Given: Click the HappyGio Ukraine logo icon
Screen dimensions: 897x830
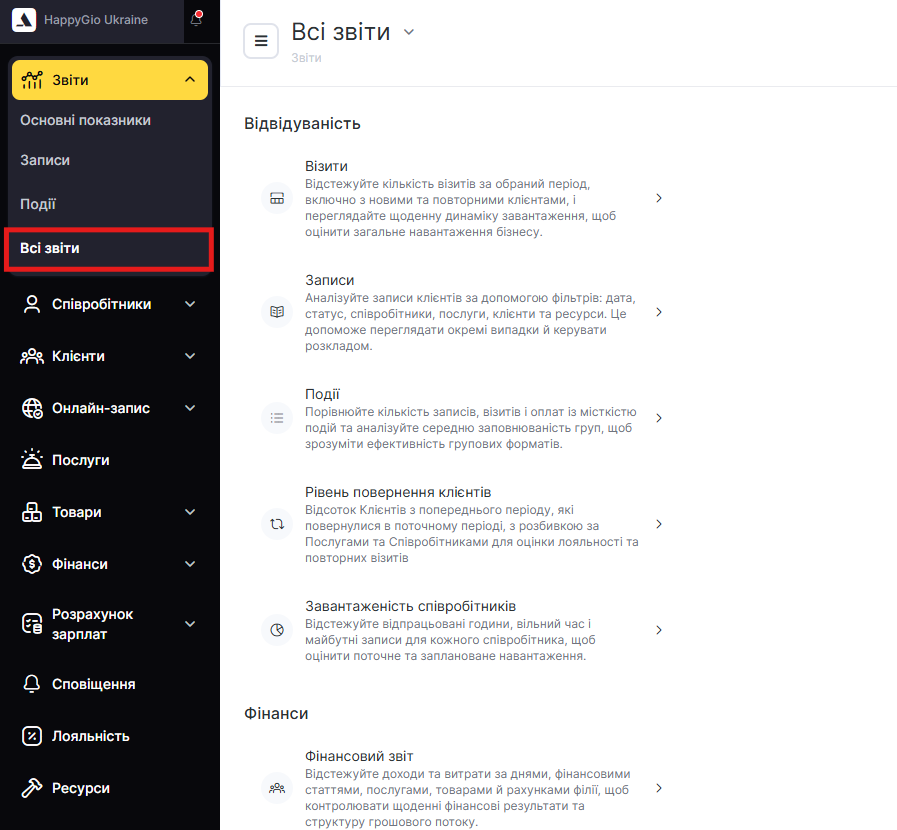Looking at the screenshot, I should [x=24, y=20].
